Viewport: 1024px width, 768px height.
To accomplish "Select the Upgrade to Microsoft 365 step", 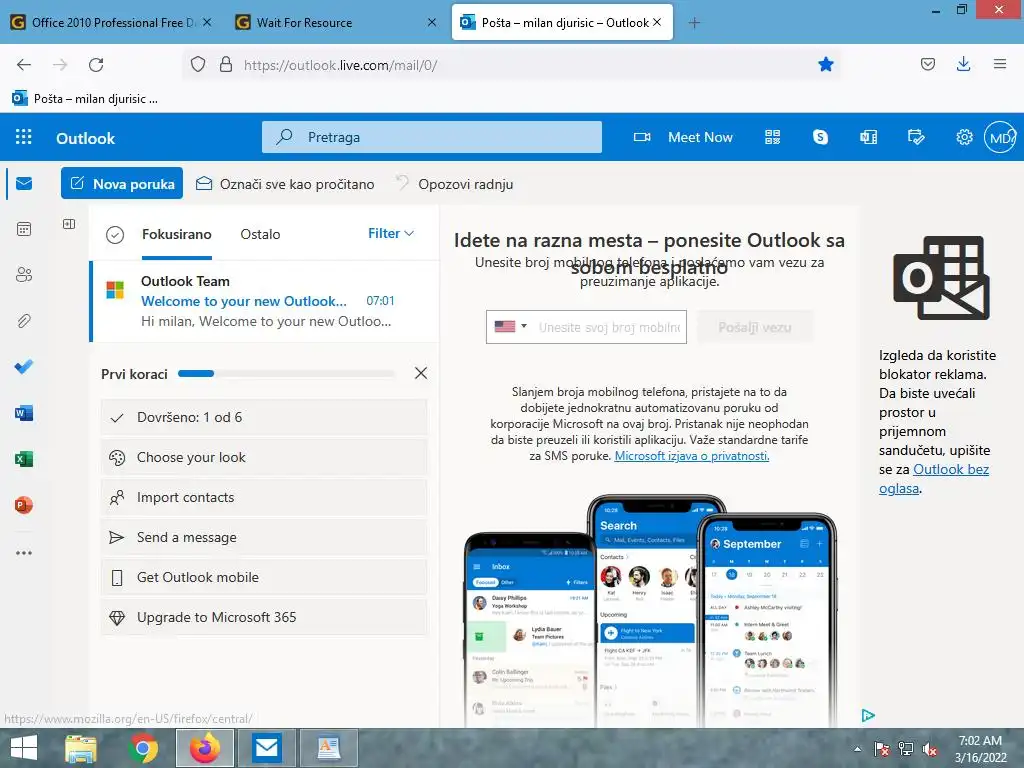I will [x=264, y=617].
